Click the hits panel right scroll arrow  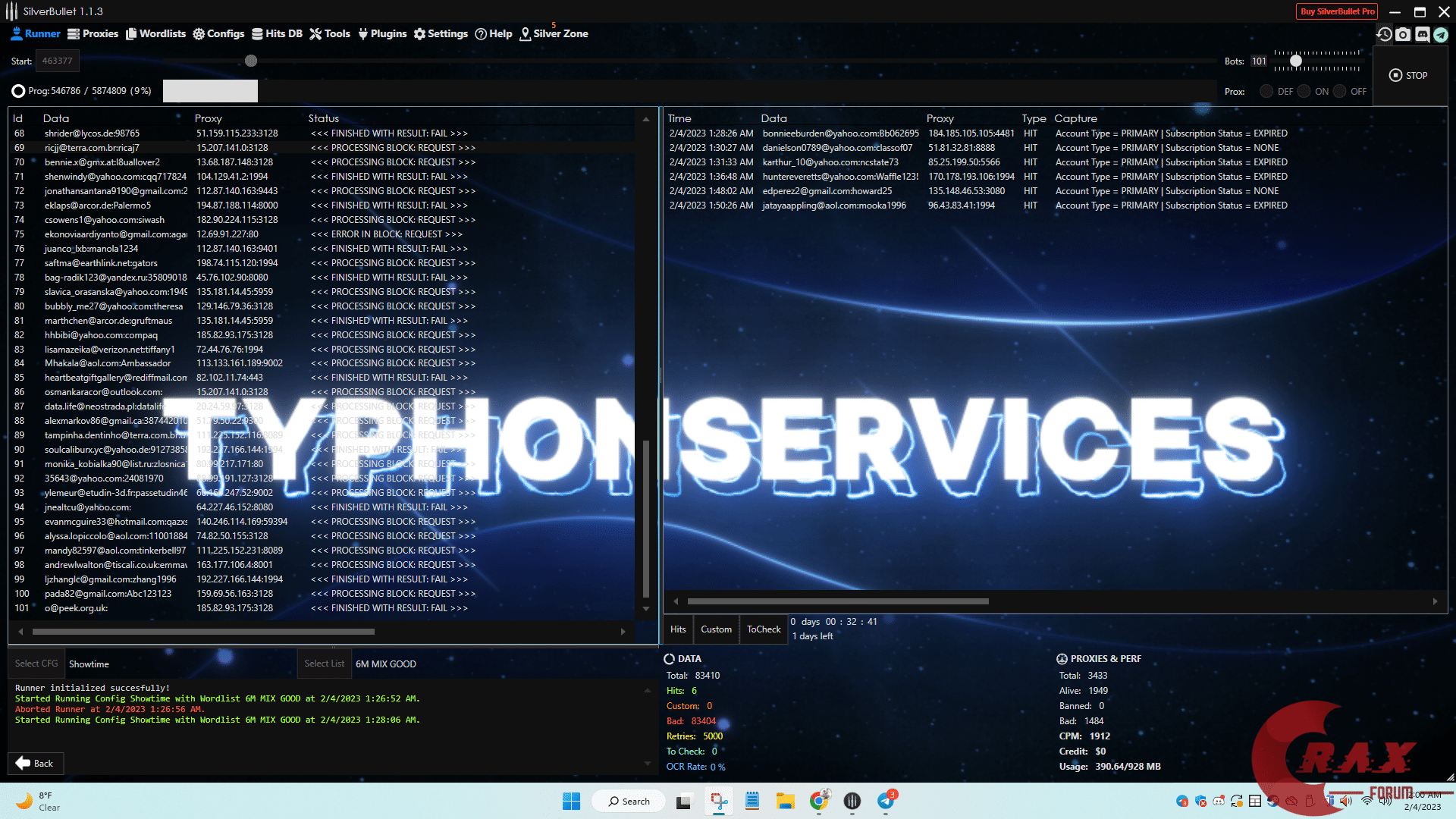click(x=1435, y=601)
